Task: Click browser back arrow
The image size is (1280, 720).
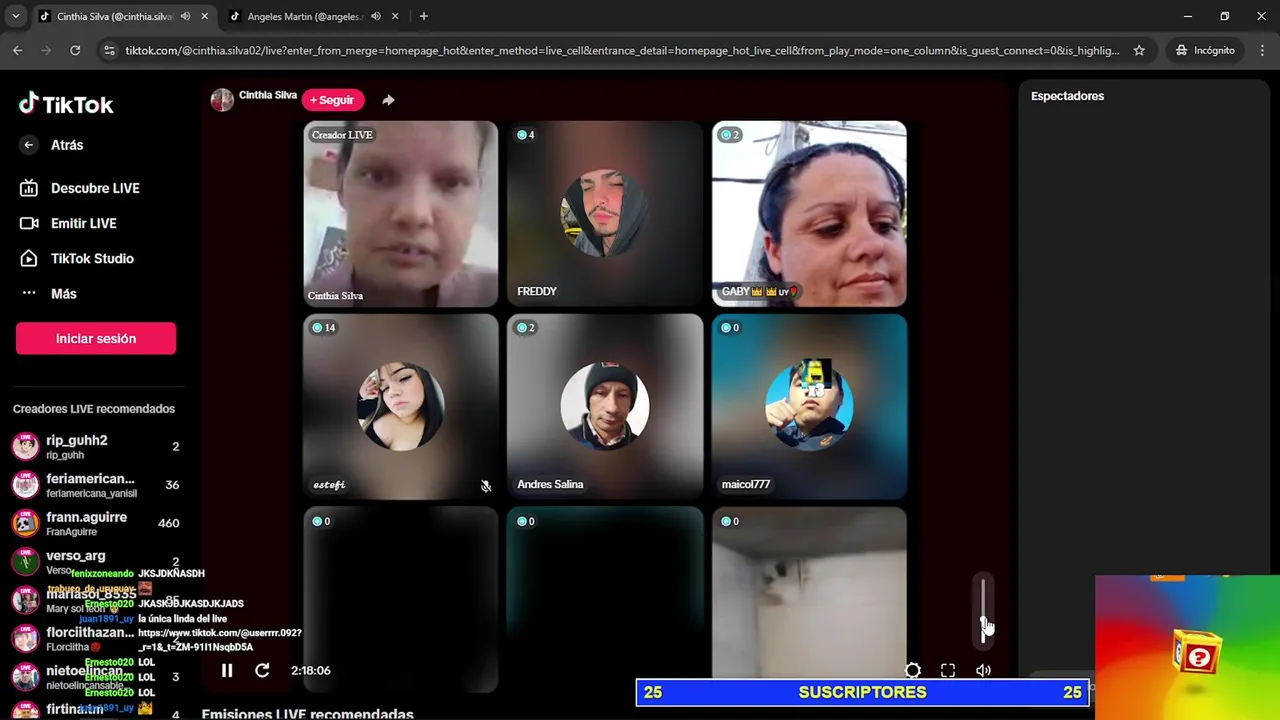Action: pyautogui.click(x=17, y=50)
